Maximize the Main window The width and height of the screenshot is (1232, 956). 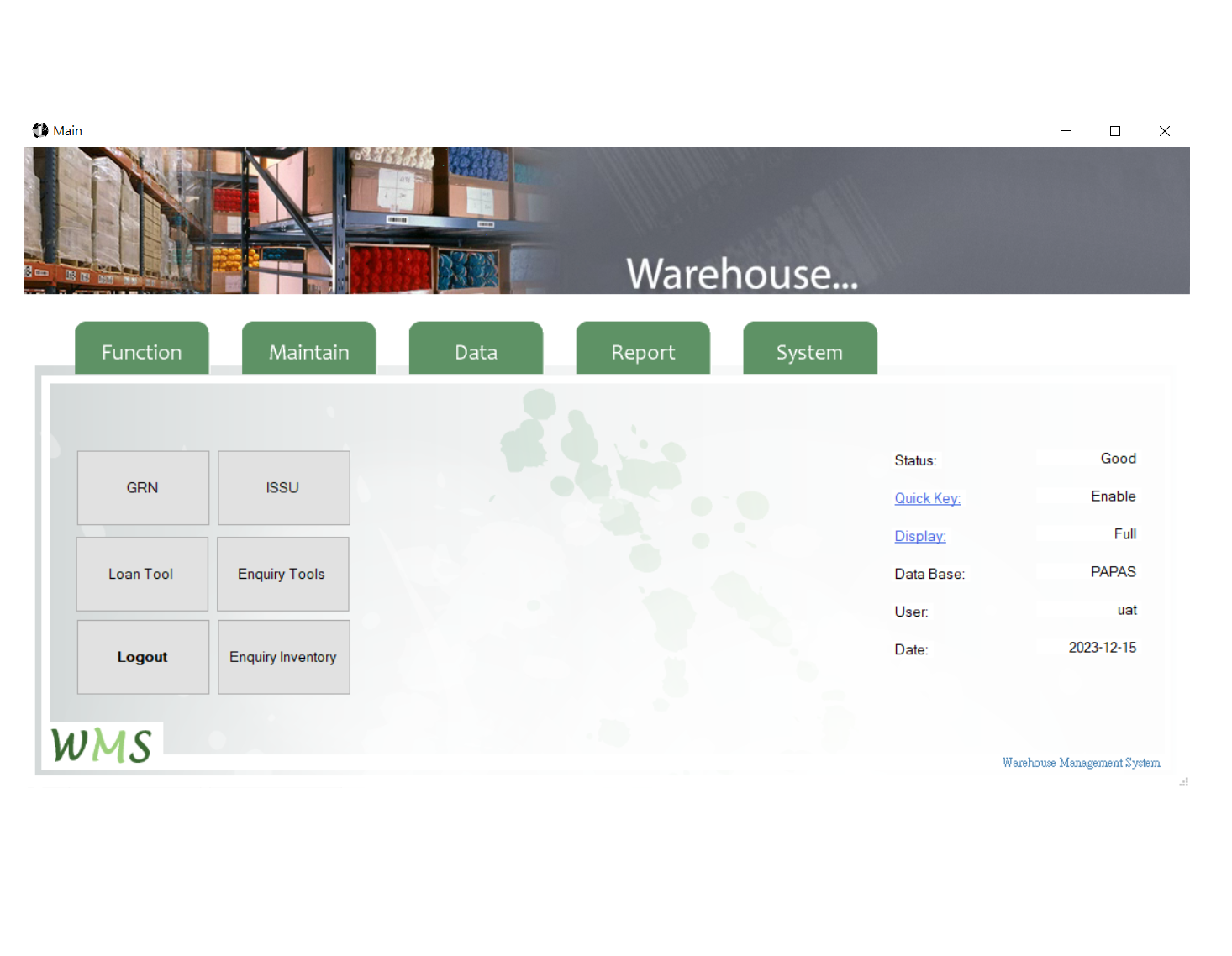pyautogui.click(x=1115, y=130)
